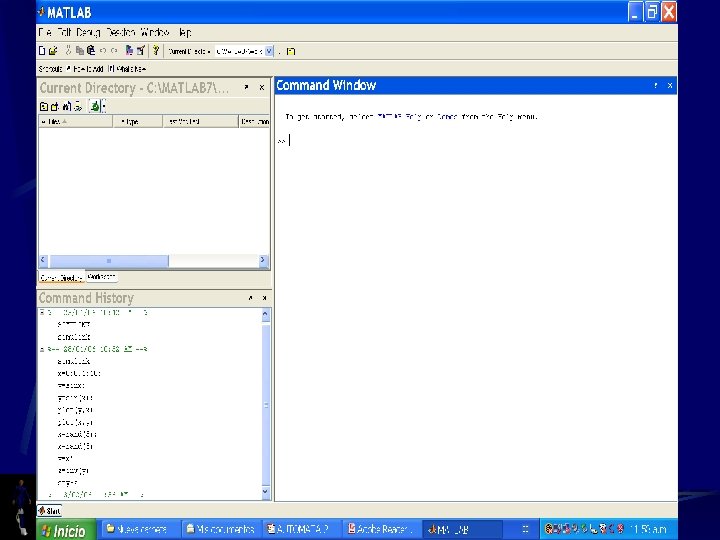Collapse the second dated session in Command History
The image size is (720, 540).
click(x=41, y=349)
